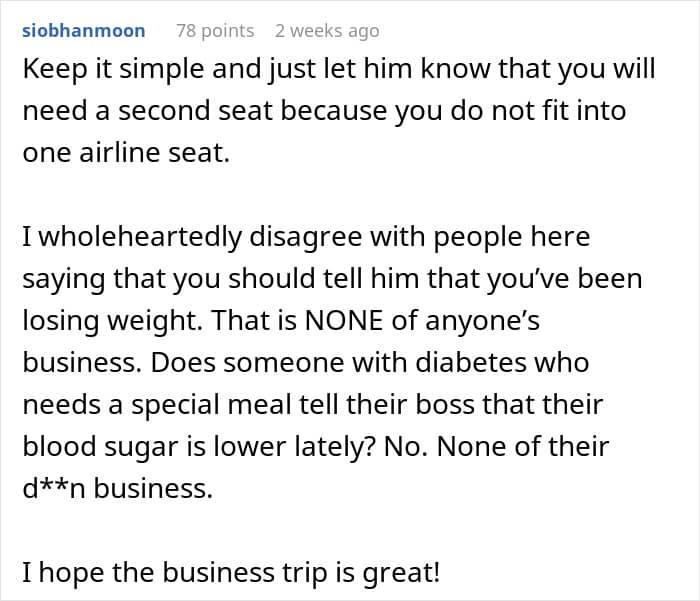Click the 78 points score label
Viewport: 700px width, 601px height.
coord(215,31)
